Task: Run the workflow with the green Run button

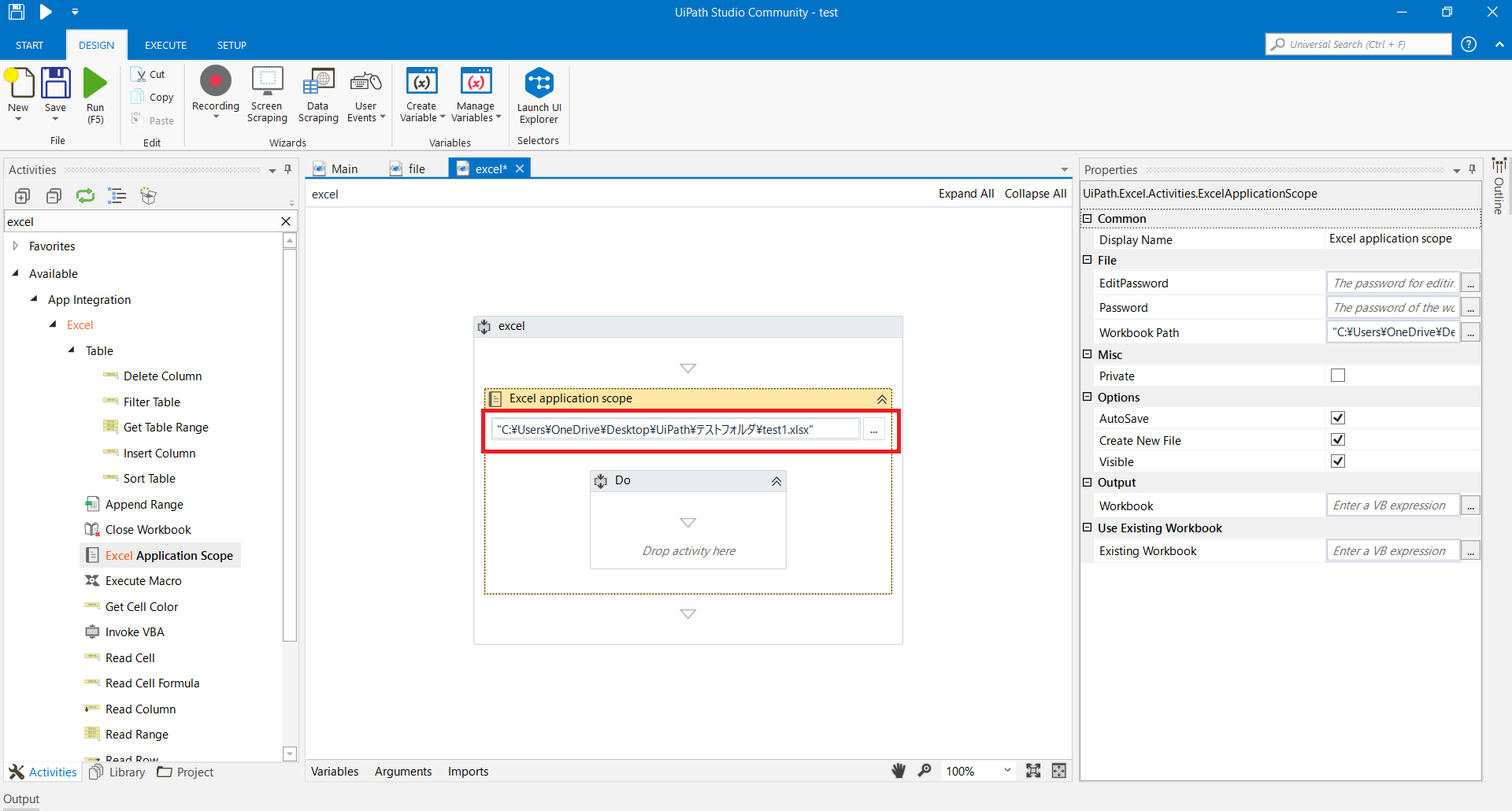Action: coord(95,83)
